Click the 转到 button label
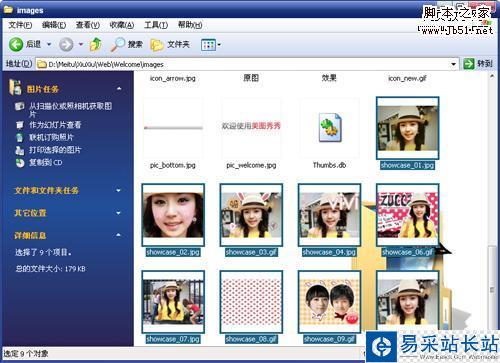500x363 pixels. [x=484, y=64]
